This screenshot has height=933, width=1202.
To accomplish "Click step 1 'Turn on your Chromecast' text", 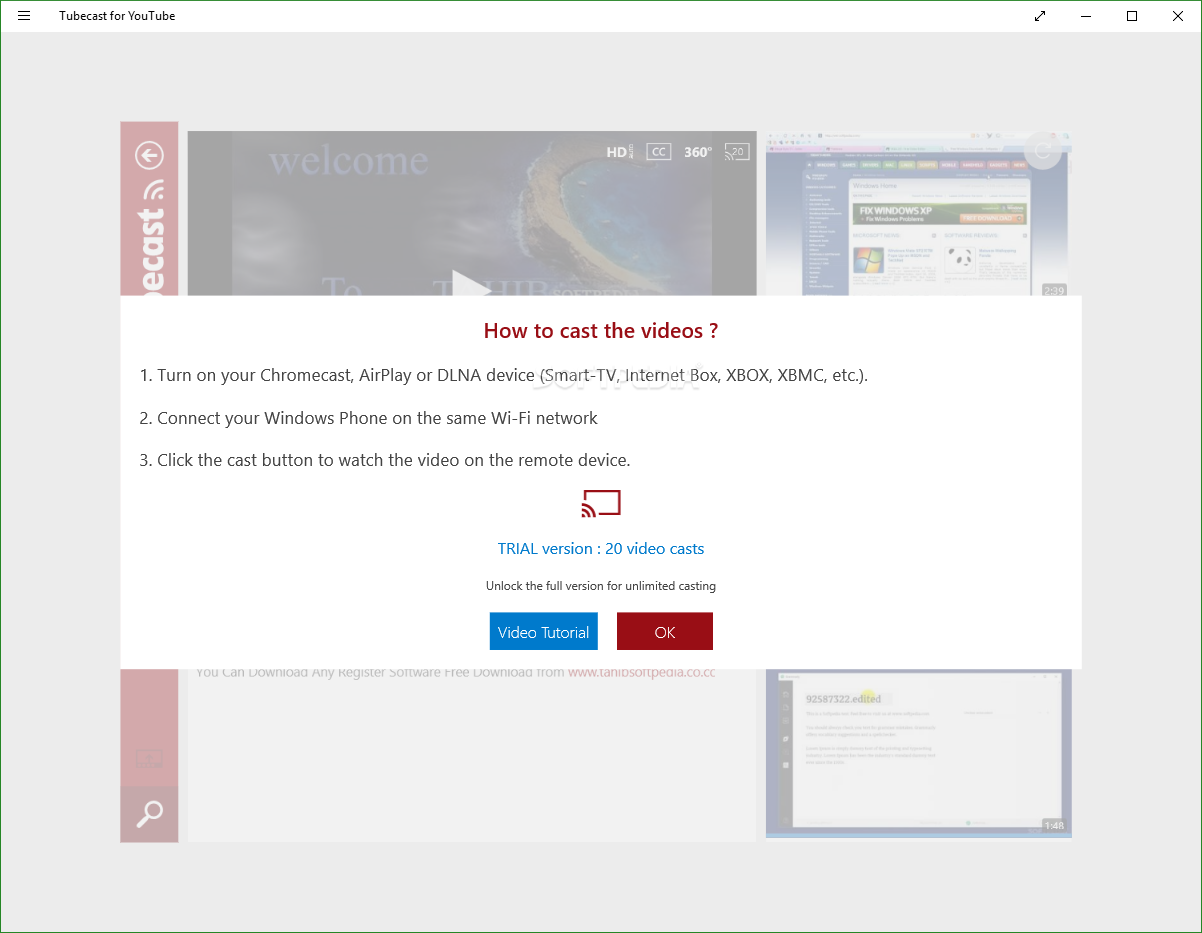I will click(504, 376).
